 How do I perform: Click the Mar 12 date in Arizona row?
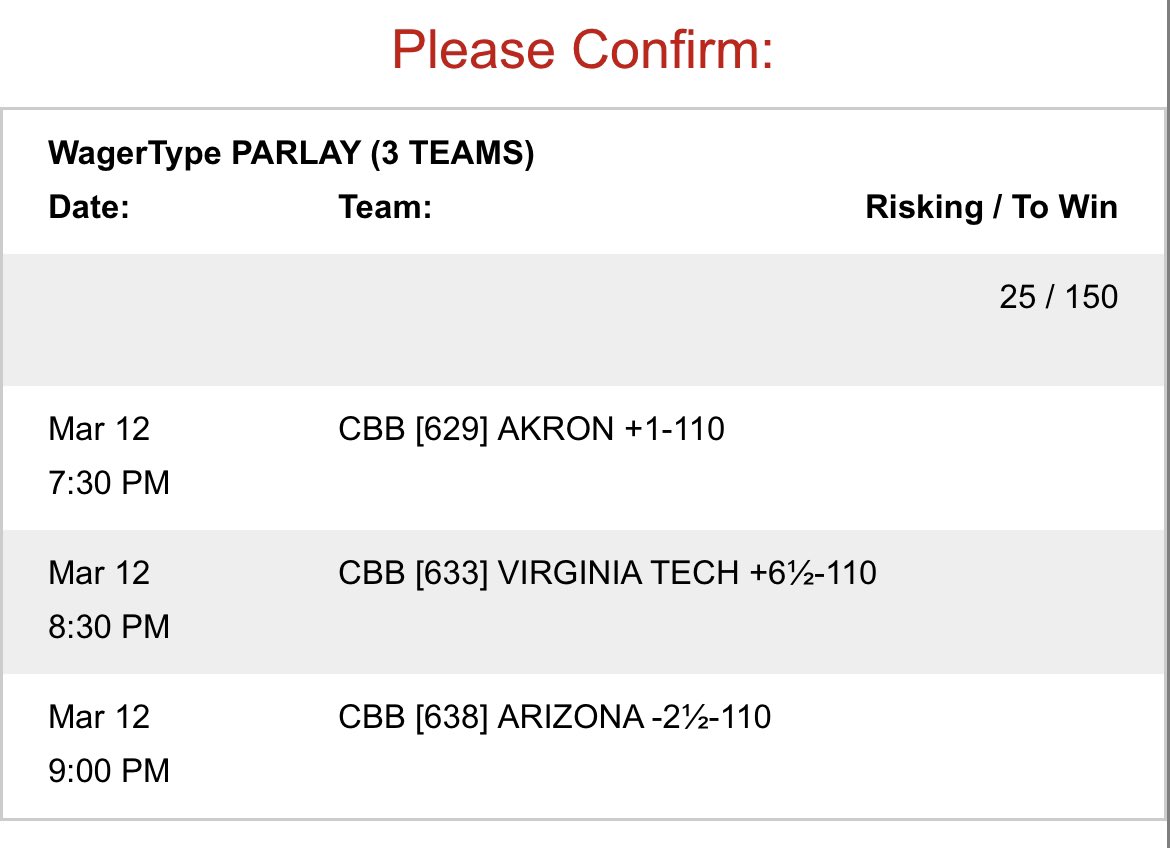pos(99,717)
